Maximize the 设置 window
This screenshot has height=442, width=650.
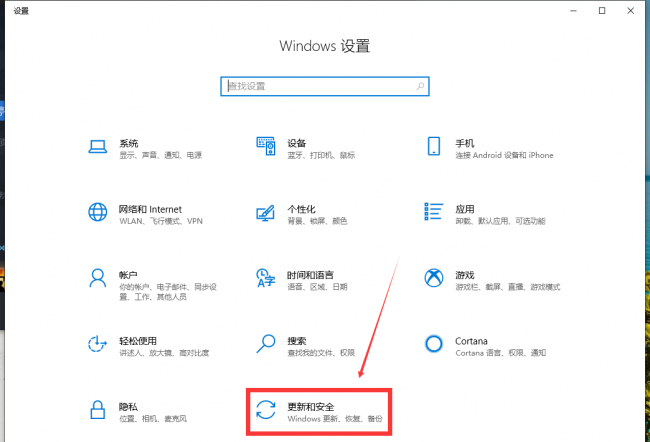602,11
